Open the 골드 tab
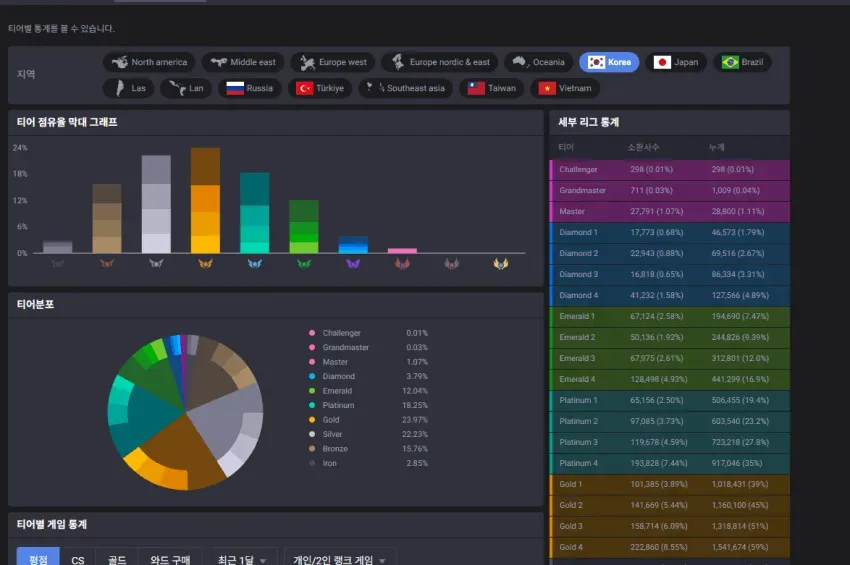850x565 pixels. click(x=117, y=558)
